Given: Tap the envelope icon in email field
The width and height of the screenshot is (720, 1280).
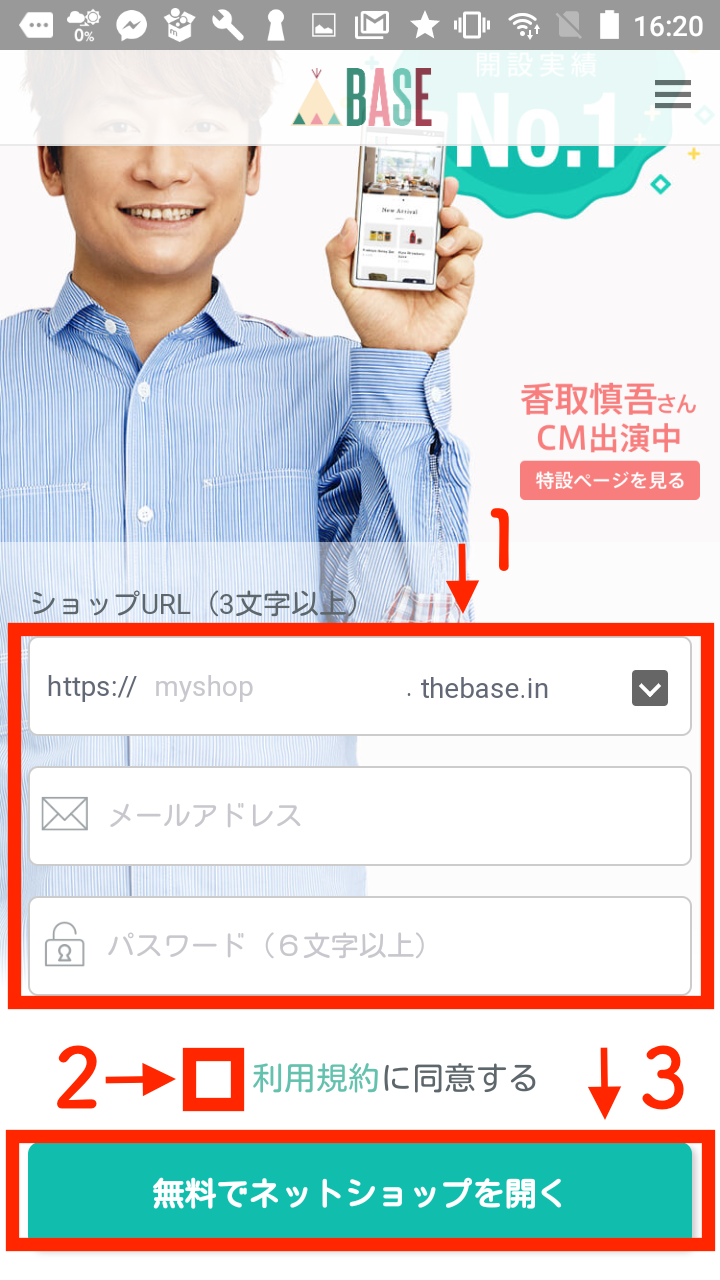Looking at the screenshot, I should [x=65, y=815].
